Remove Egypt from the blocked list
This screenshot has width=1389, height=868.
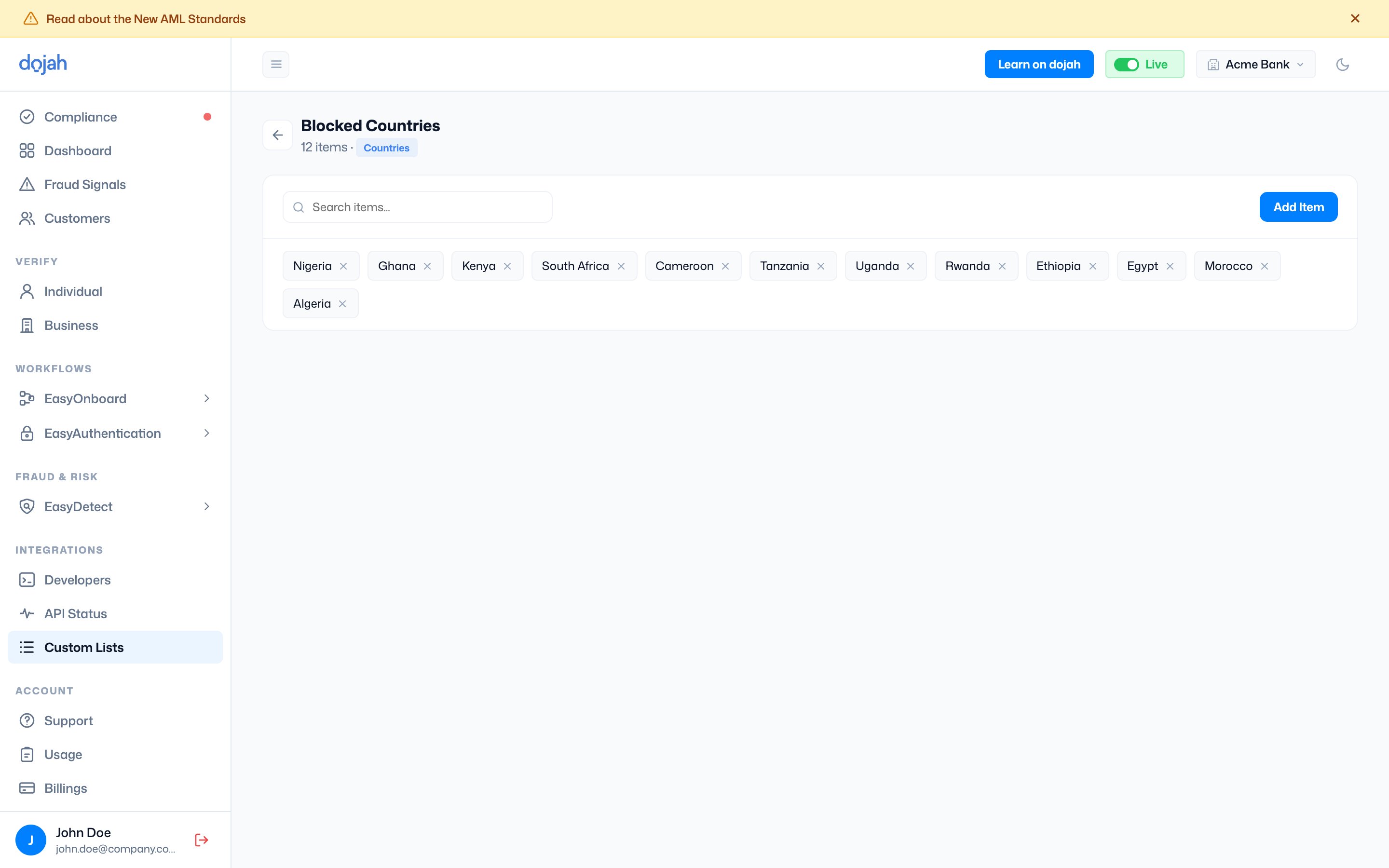[1170, 266]
